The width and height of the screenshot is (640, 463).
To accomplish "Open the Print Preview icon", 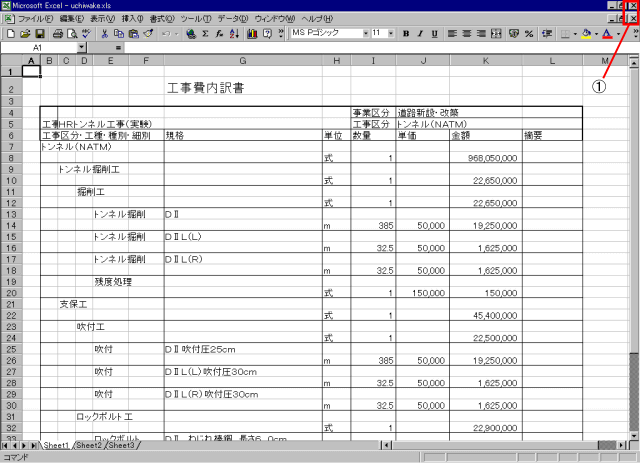I will point(72,33).
